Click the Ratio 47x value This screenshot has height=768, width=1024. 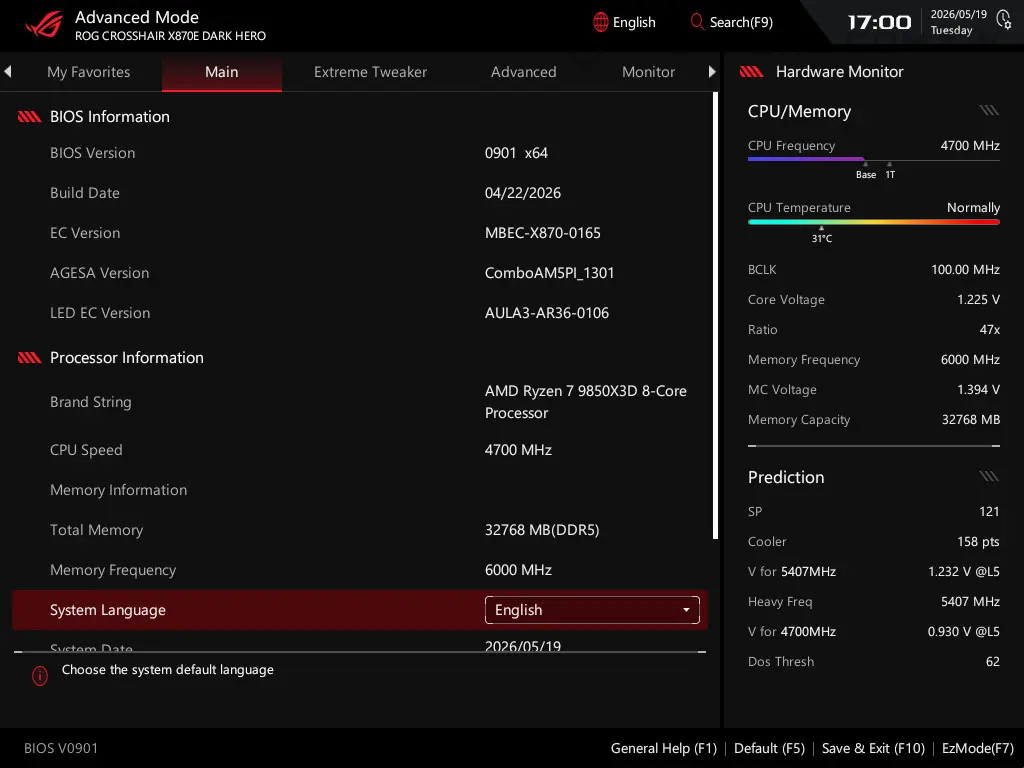(x=989, y=329)
